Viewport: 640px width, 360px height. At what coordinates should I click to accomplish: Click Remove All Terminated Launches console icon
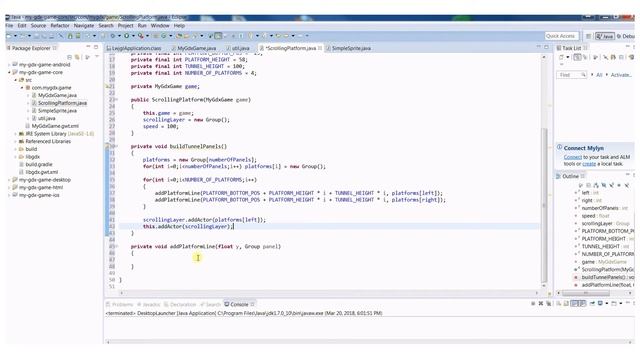(549, 303)
